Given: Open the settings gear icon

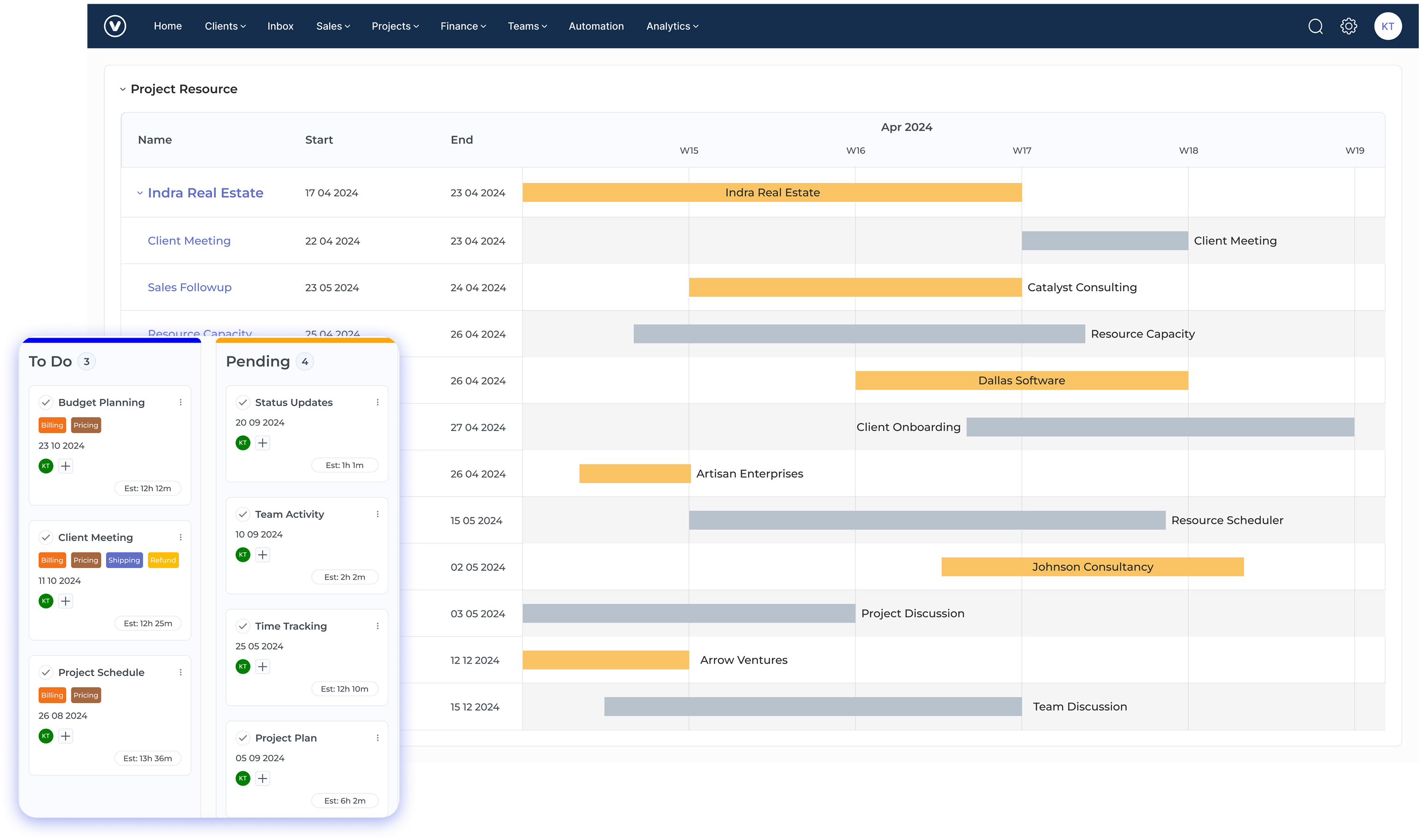Looking at the screenshot, I should point(1348,26).
